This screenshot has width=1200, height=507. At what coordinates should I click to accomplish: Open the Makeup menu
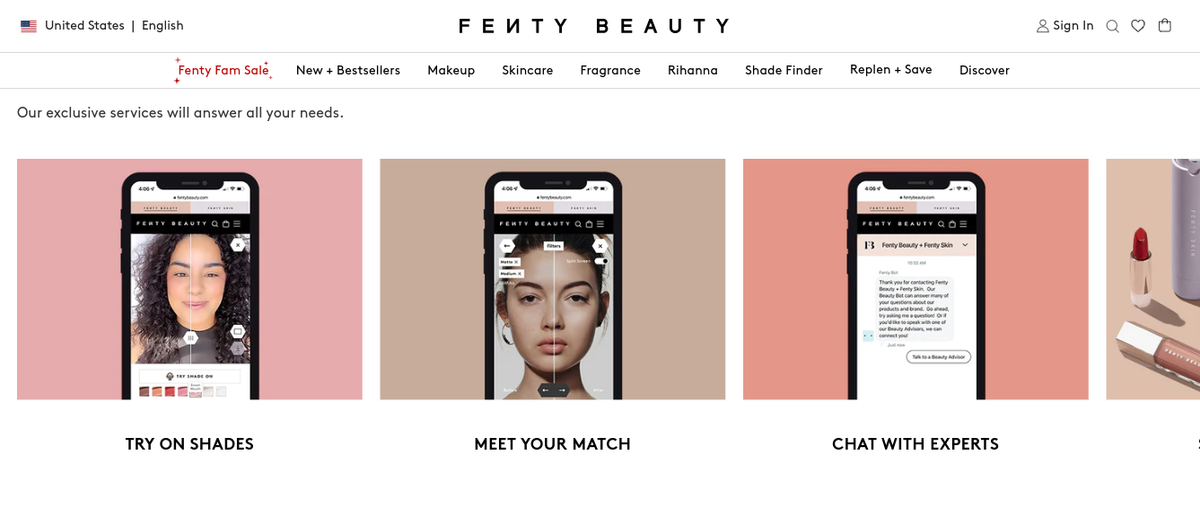[451, 70]
